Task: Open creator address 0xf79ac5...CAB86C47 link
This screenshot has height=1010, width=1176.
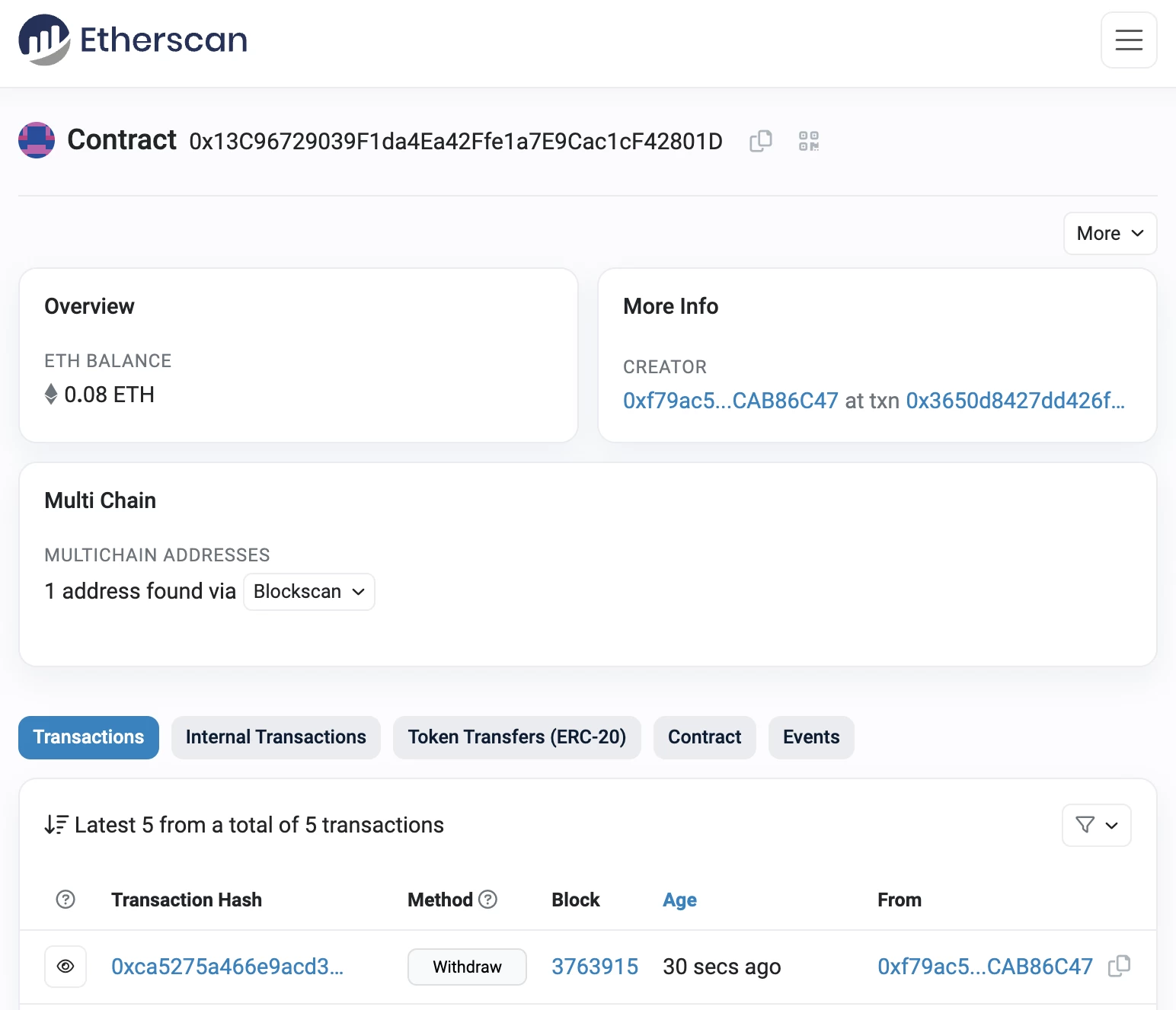Action: (x=730, y=401)
